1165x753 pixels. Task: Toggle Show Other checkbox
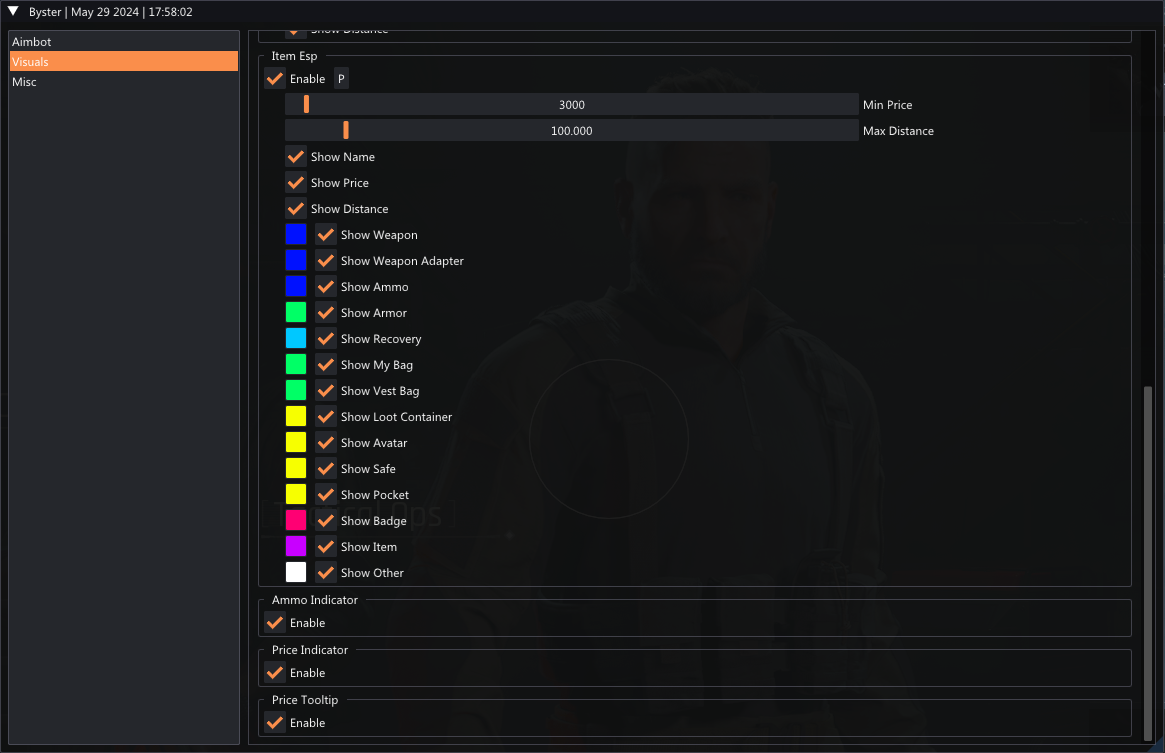(x=325, y=573)
